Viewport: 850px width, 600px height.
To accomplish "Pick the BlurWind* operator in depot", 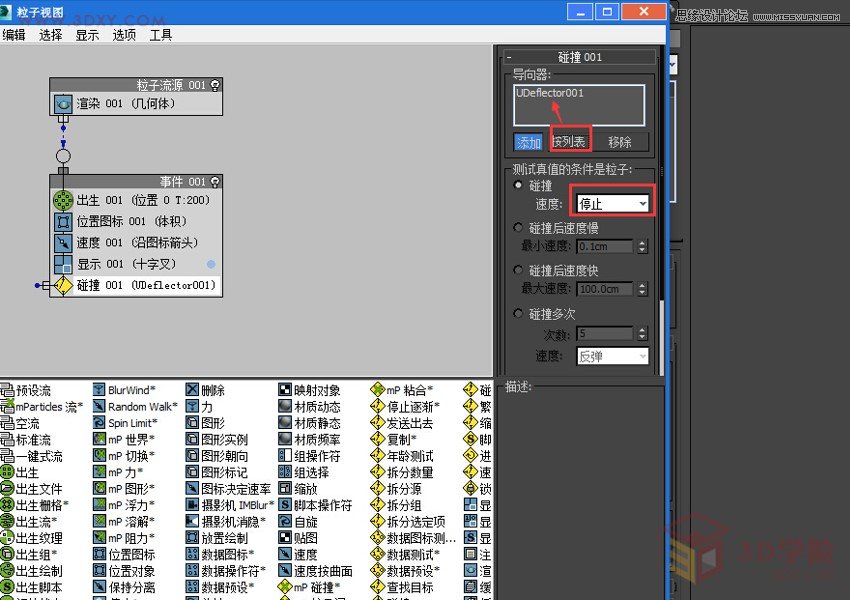I will (100, 391).
